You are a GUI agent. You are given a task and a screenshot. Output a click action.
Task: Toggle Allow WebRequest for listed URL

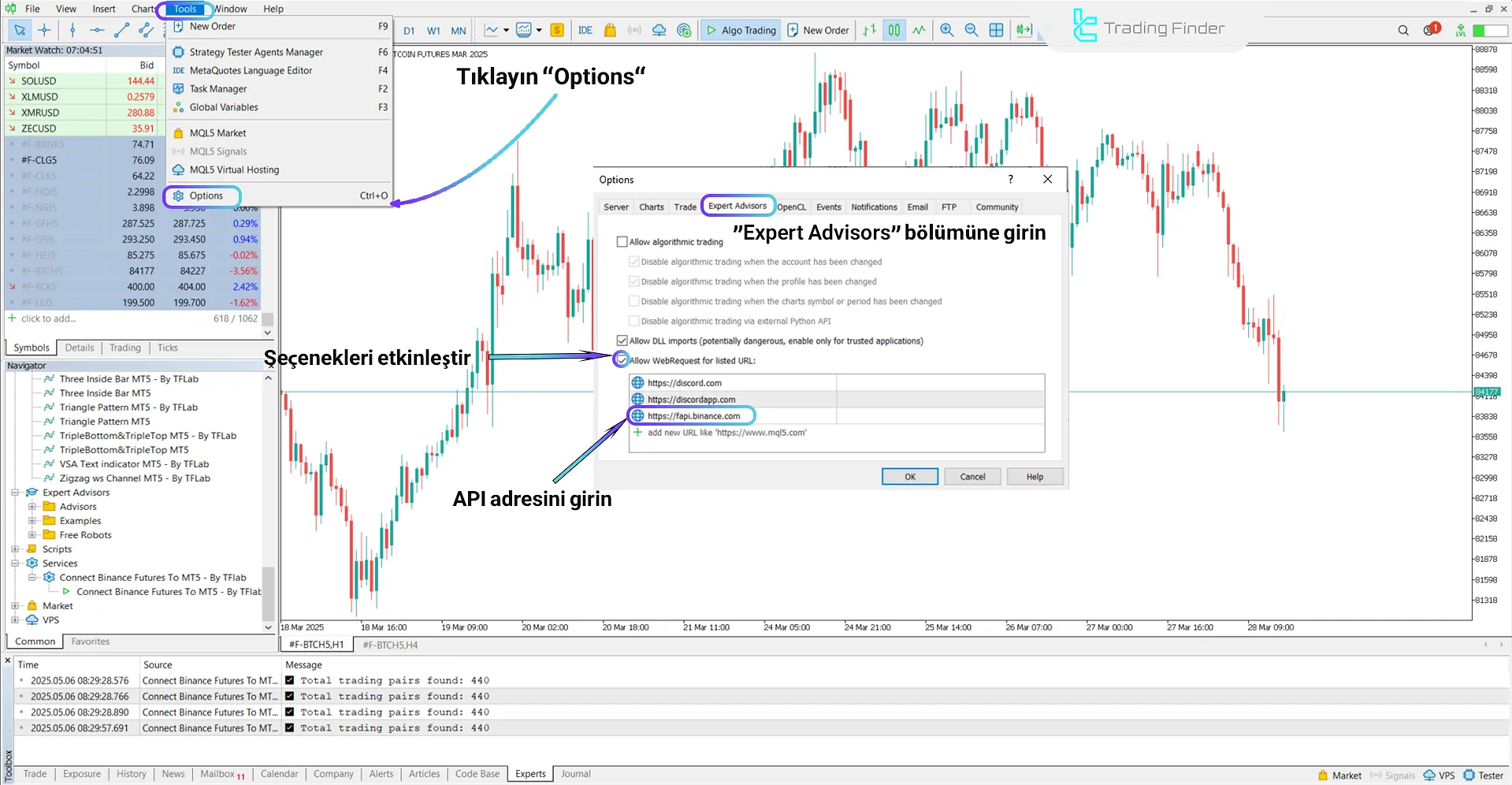pos(622,360)
